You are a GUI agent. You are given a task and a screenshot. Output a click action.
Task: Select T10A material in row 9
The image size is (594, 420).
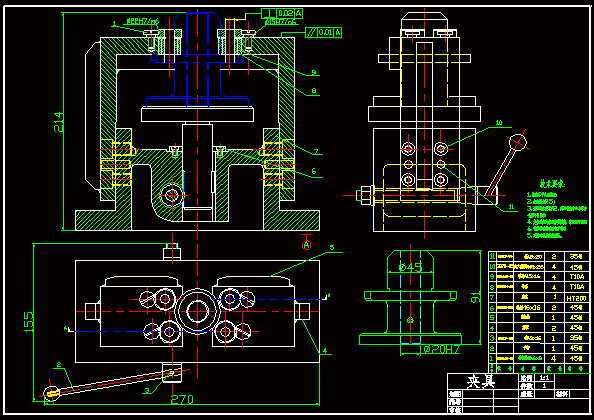(577, 276)
